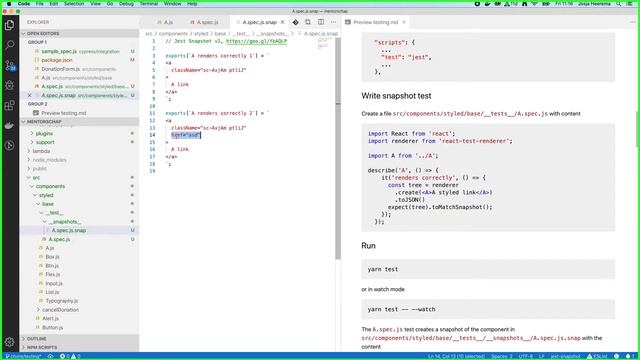Select A.spec.js in the file tree
The width and height of the screenshot is (640, 360).
click(x=59, y=239)
